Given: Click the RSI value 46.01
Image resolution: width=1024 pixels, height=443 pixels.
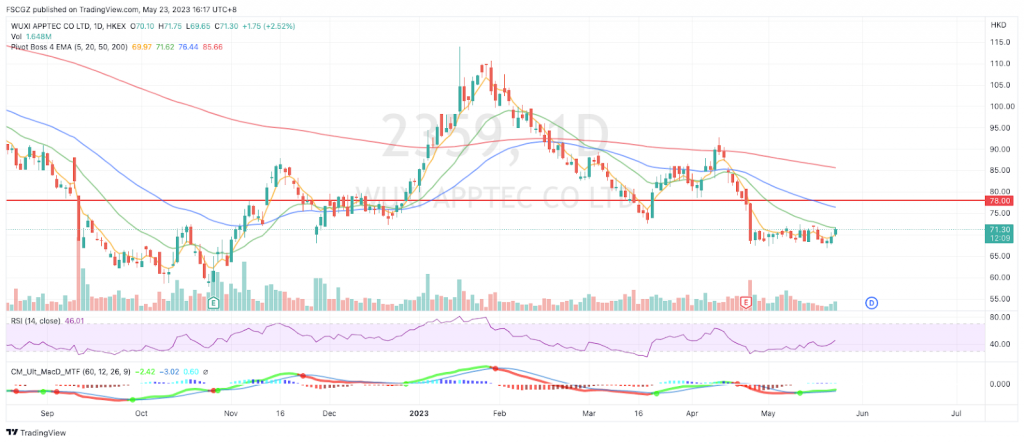Looking at the screenshot, I should click(x=74, y=321).
